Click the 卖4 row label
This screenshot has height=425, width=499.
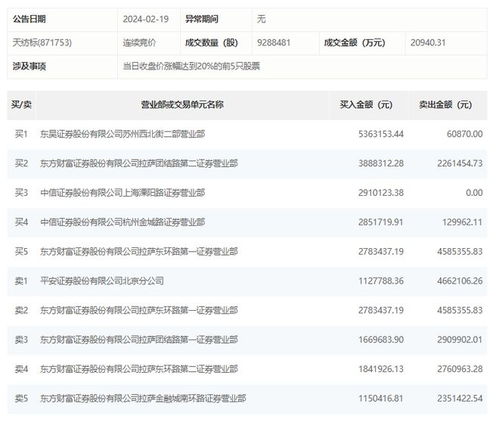21,369
